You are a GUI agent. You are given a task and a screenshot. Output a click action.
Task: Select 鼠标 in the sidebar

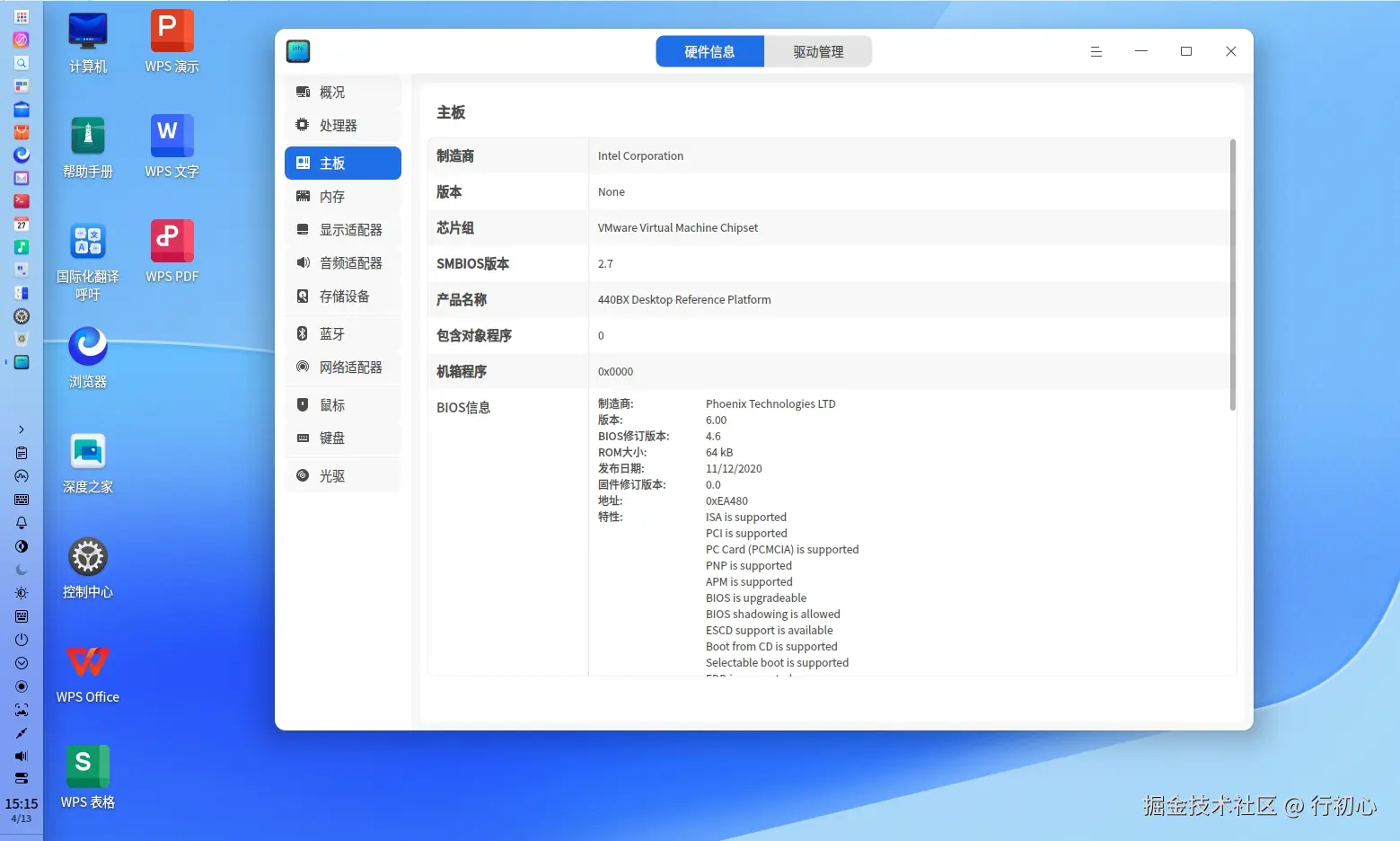(343, 405)
